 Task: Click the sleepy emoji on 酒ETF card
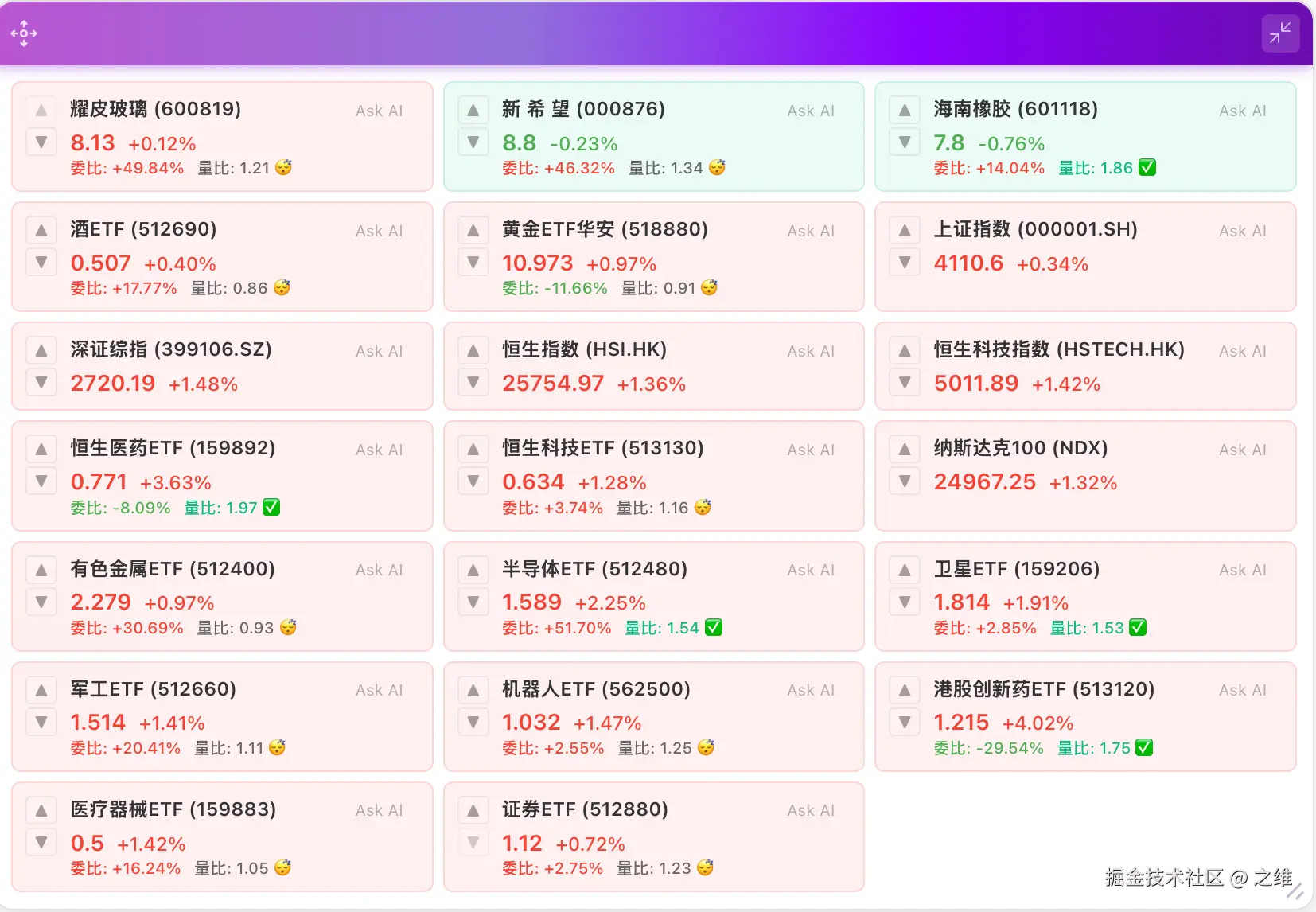284,288
